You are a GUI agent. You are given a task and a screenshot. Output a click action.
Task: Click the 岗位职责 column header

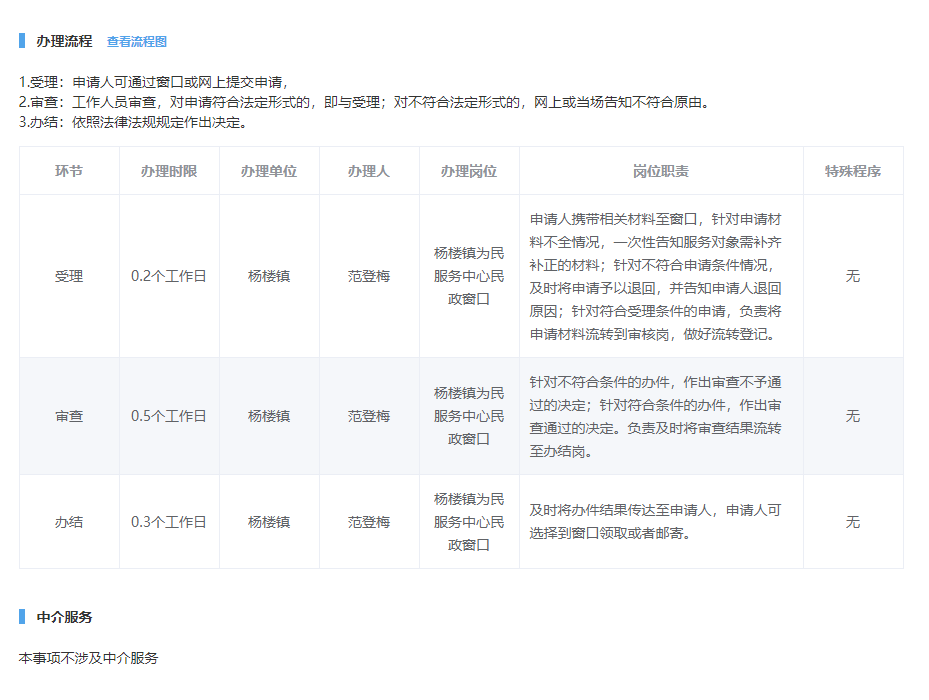pyautogui.click(x=661, y=171)
